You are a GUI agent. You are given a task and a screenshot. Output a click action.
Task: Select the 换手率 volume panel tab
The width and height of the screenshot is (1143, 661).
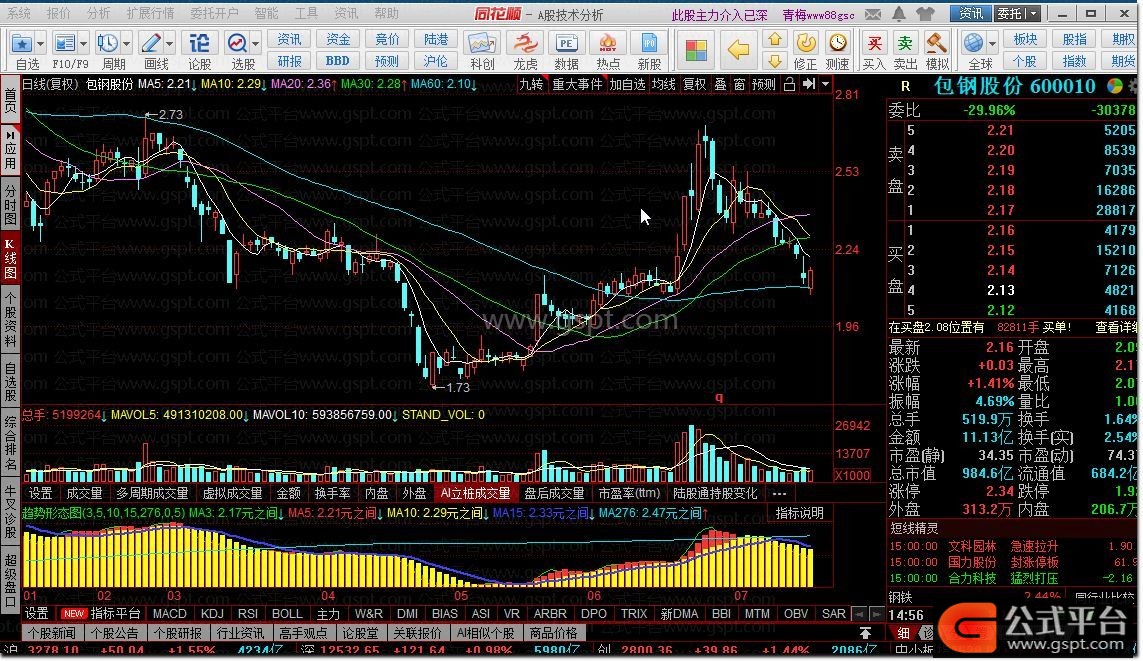click(332, 494)
